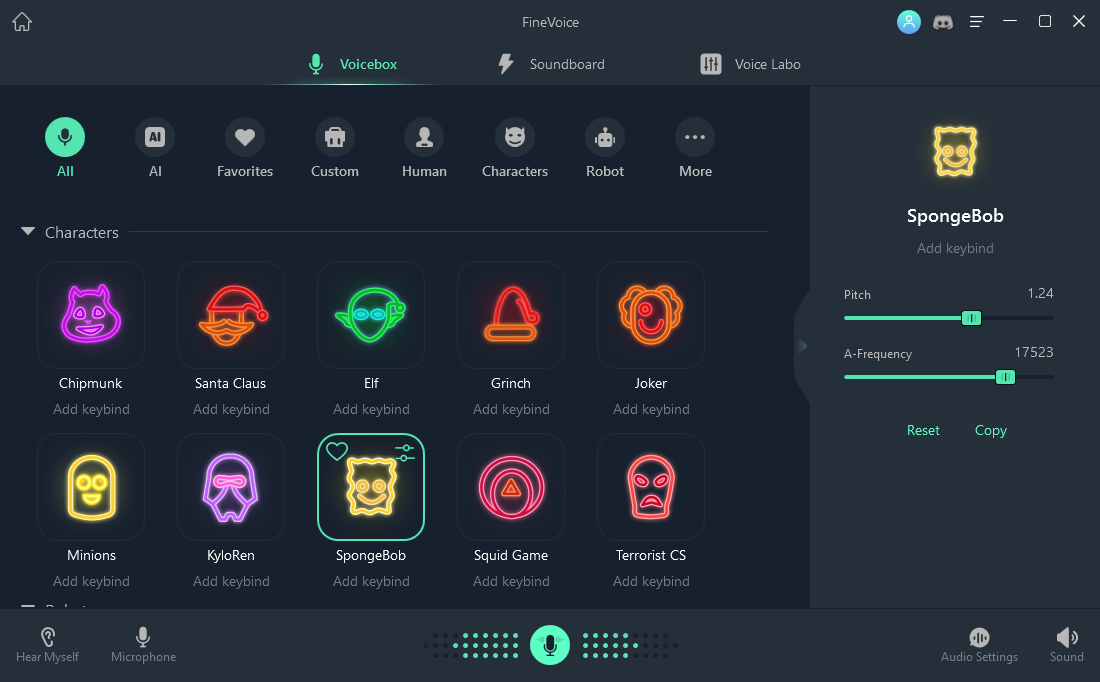Add keybind for Terrorist CS
The height and width of the screenshot is (682, 1100).
(x=651, y=581)
